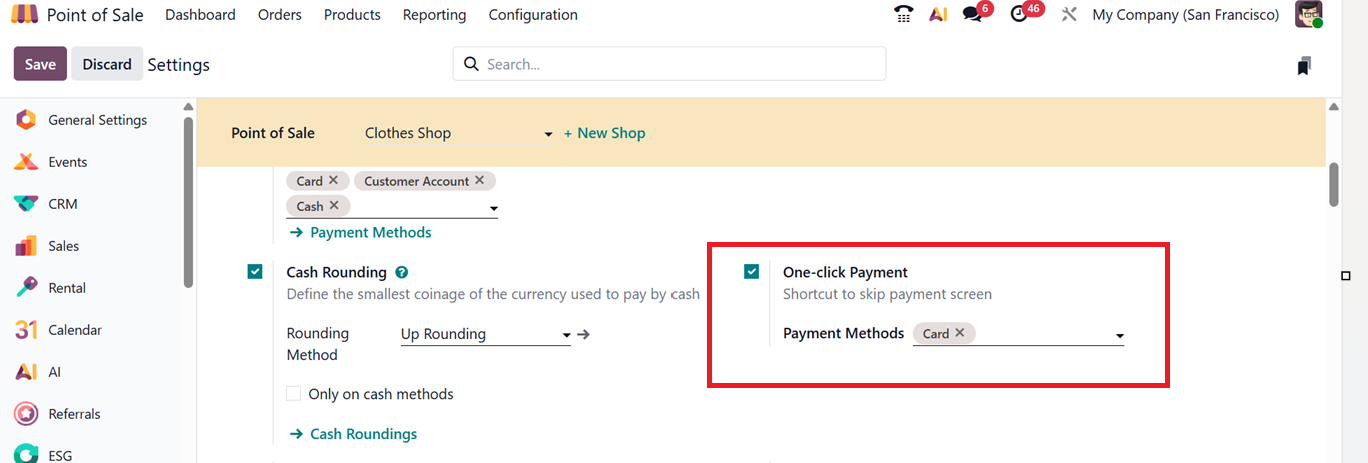This screenshot has width=1368, height=463.
Task: Enable Only on cash methods
Action: (294, 394)
